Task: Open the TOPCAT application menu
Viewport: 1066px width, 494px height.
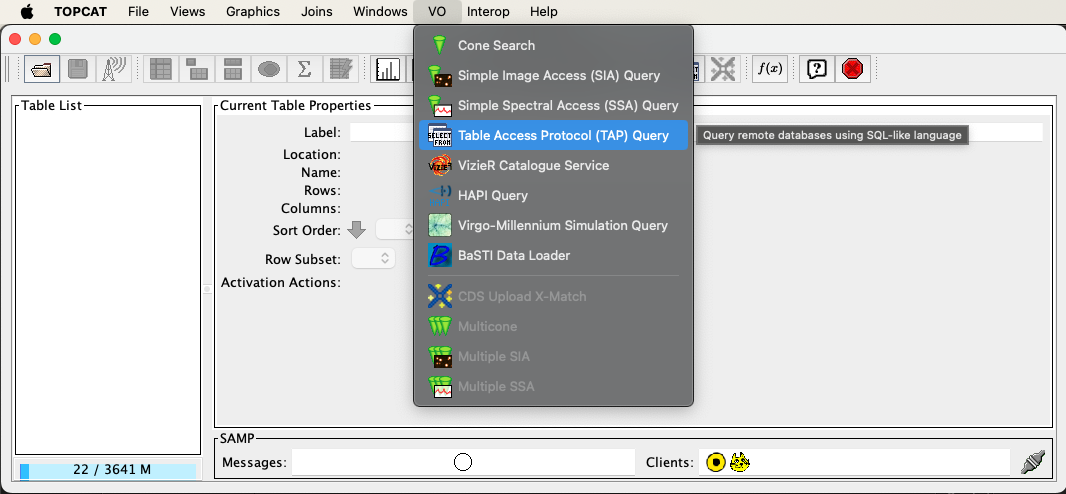Action: [80, 12]
